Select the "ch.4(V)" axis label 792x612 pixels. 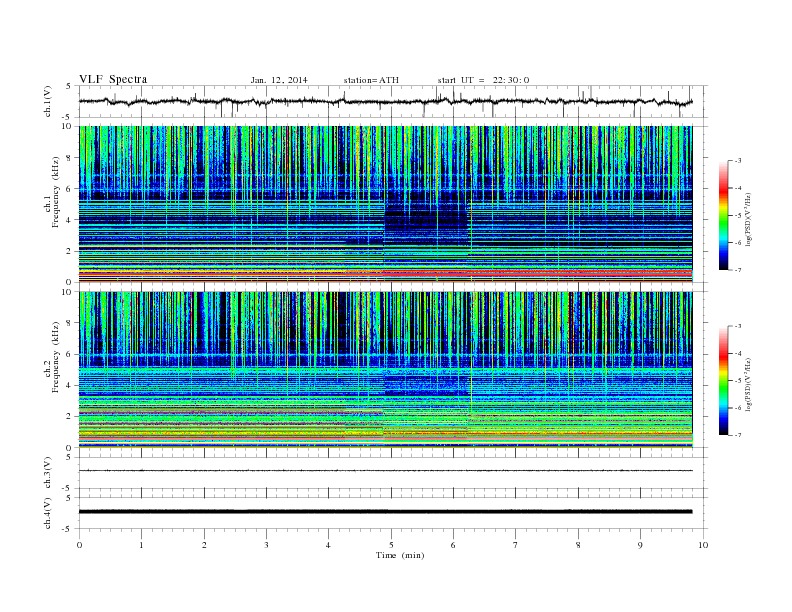(48, 513)
